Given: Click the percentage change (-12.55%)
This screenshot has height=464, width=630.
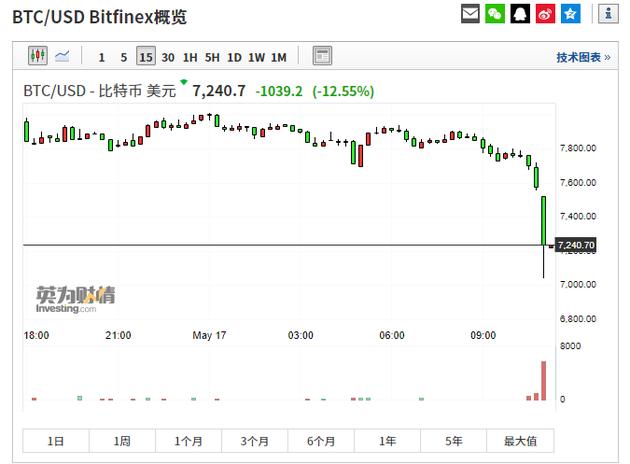Looking at the screenshot, I should (x=343, y=91).
